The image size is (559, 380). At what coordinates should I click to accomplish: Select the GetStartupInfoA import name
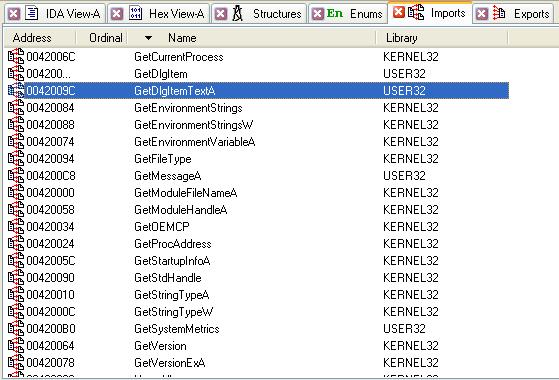[172, 261]
